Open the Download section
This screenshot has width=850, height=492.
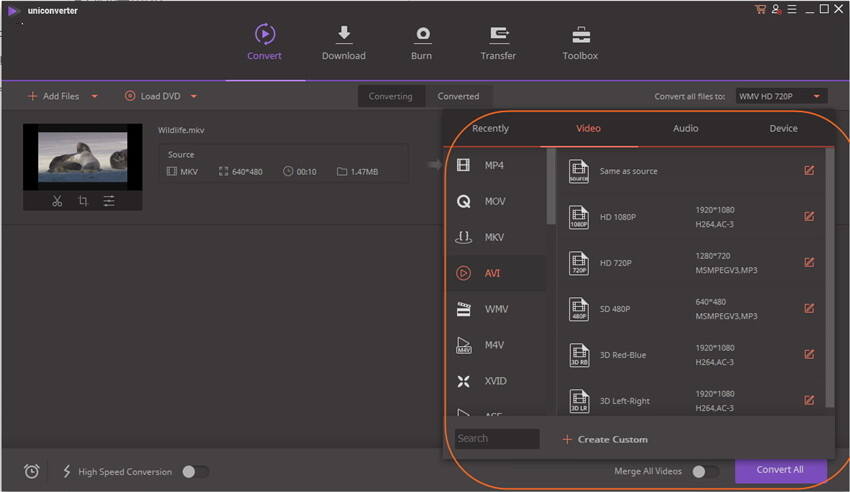pyautogui.click(x=344, y=42)
